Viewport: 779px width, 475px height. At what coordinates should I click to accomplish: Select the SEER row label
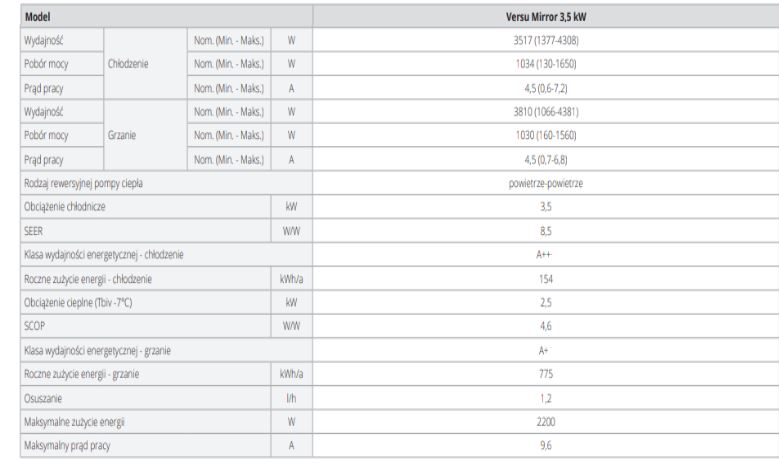[x=33, y=230]
